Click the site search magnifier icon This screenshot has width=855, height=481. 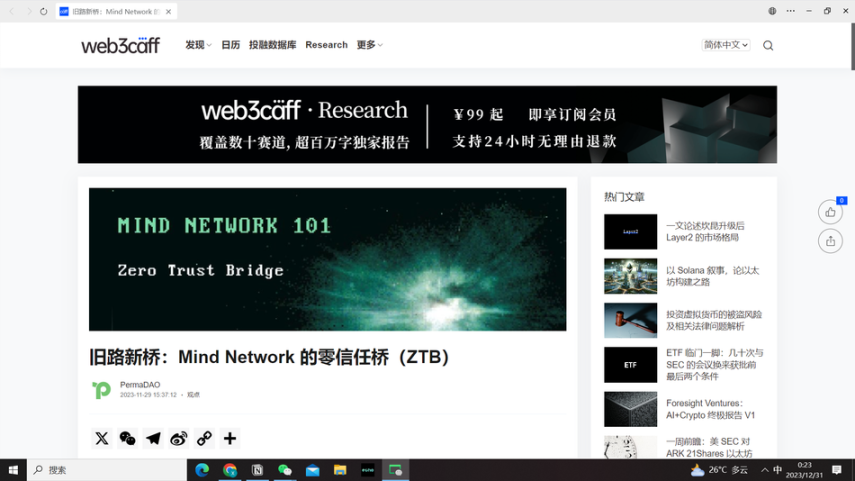tap(768, 45)
